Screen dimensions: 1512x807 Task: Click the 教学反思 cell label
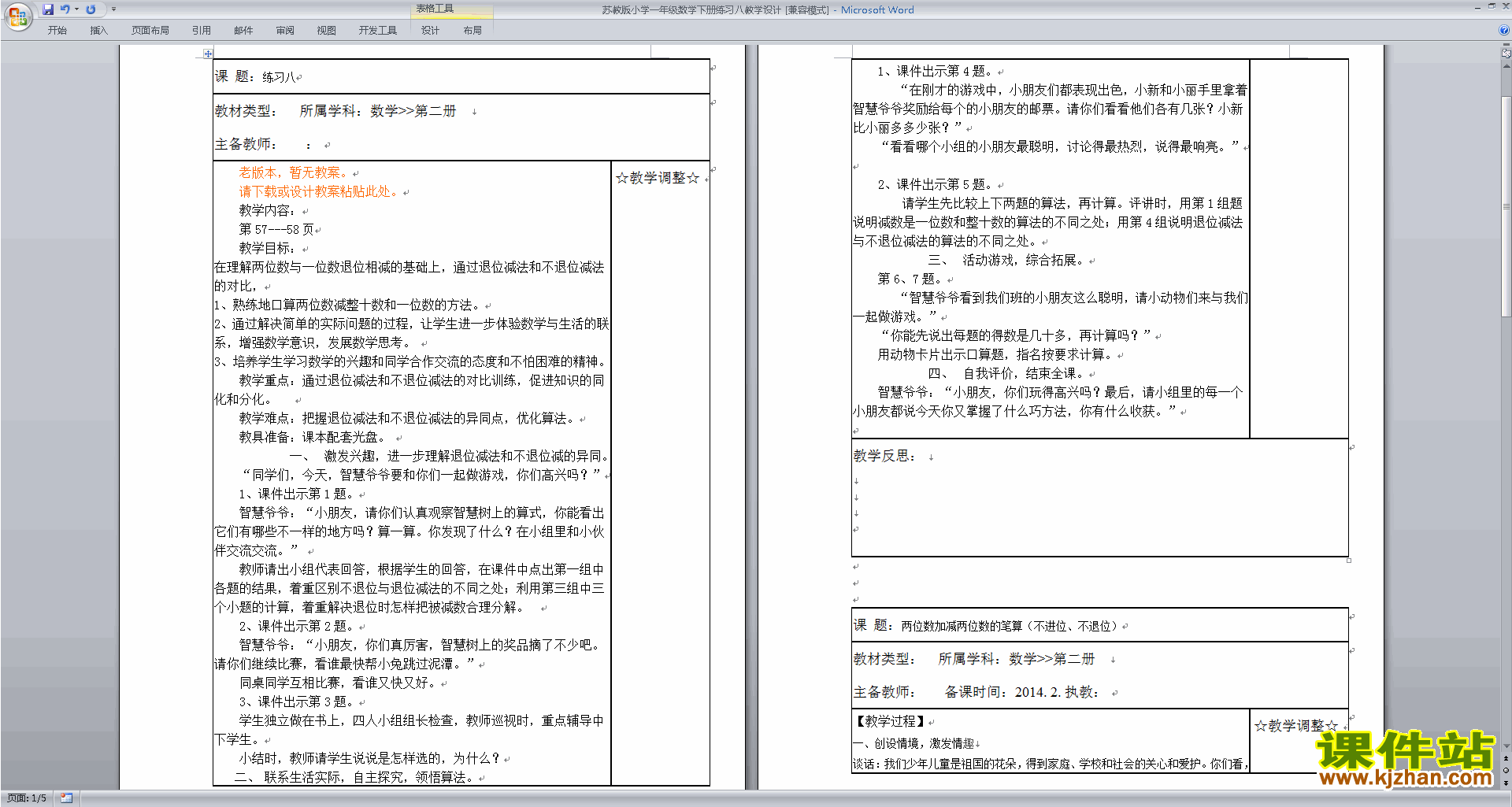point(884,456)
